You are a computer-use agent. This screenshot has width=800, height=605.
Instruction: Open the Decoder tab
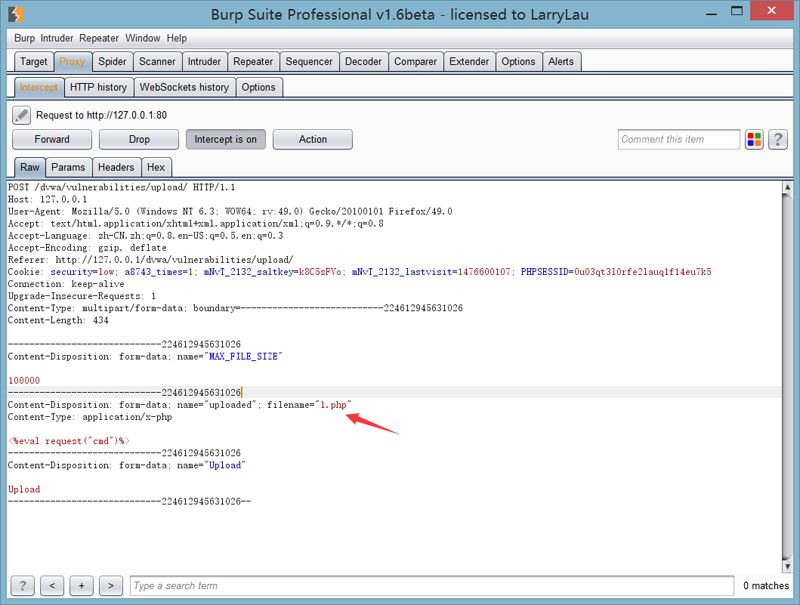point(363,62)
